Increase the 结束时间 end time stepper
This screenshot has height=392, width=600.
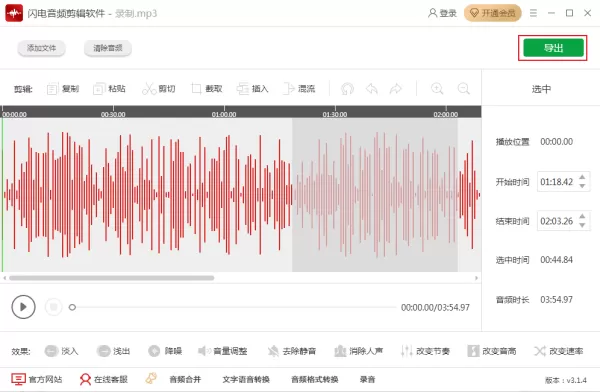[582, 217]
